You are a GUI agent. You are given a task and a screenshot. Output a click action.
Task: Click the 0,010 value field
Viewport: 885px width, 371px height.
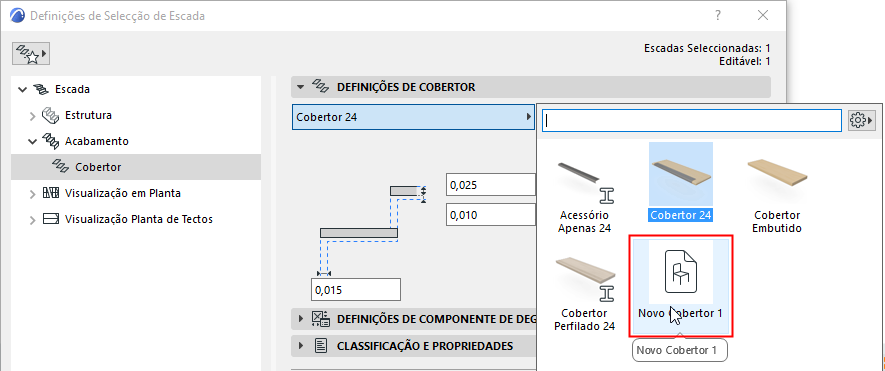(x=490, y=215)
